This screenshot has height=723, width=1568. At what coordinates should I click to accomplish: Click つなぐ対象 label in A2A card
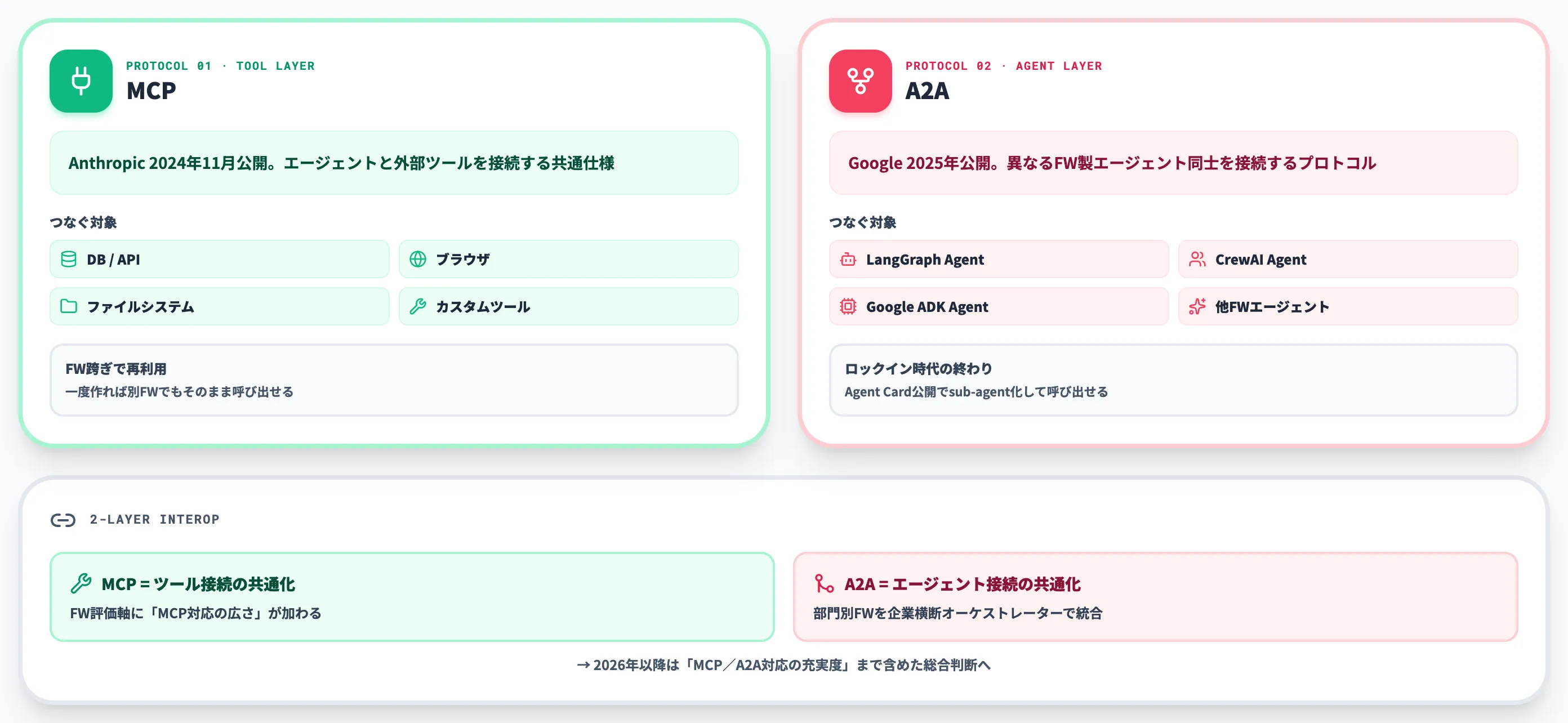(x=862, y=222)
